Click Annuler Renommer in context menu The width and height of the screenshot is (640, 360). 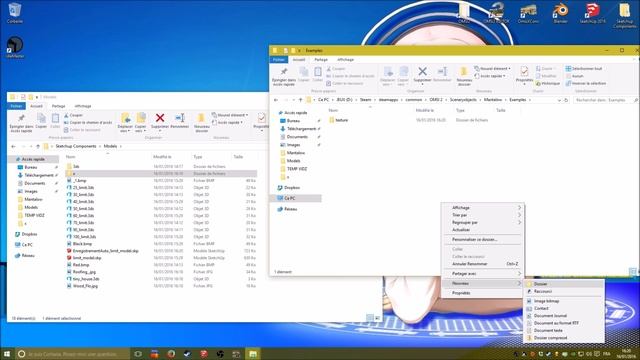pos(482,264)
